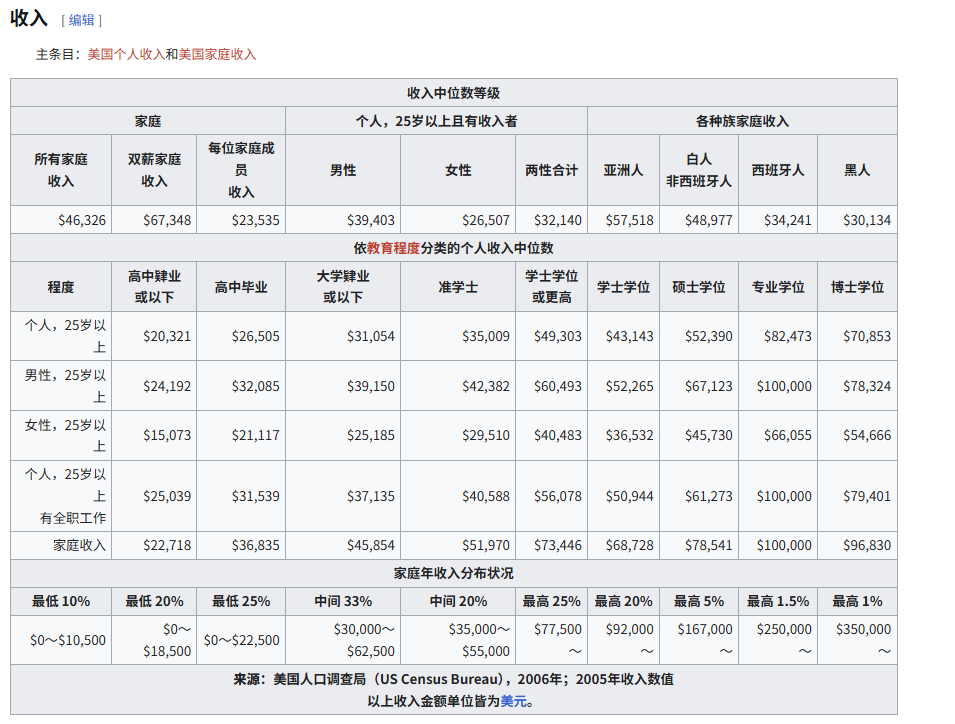
Task: Click the $73,446 cell
Action: click(552, 545)
